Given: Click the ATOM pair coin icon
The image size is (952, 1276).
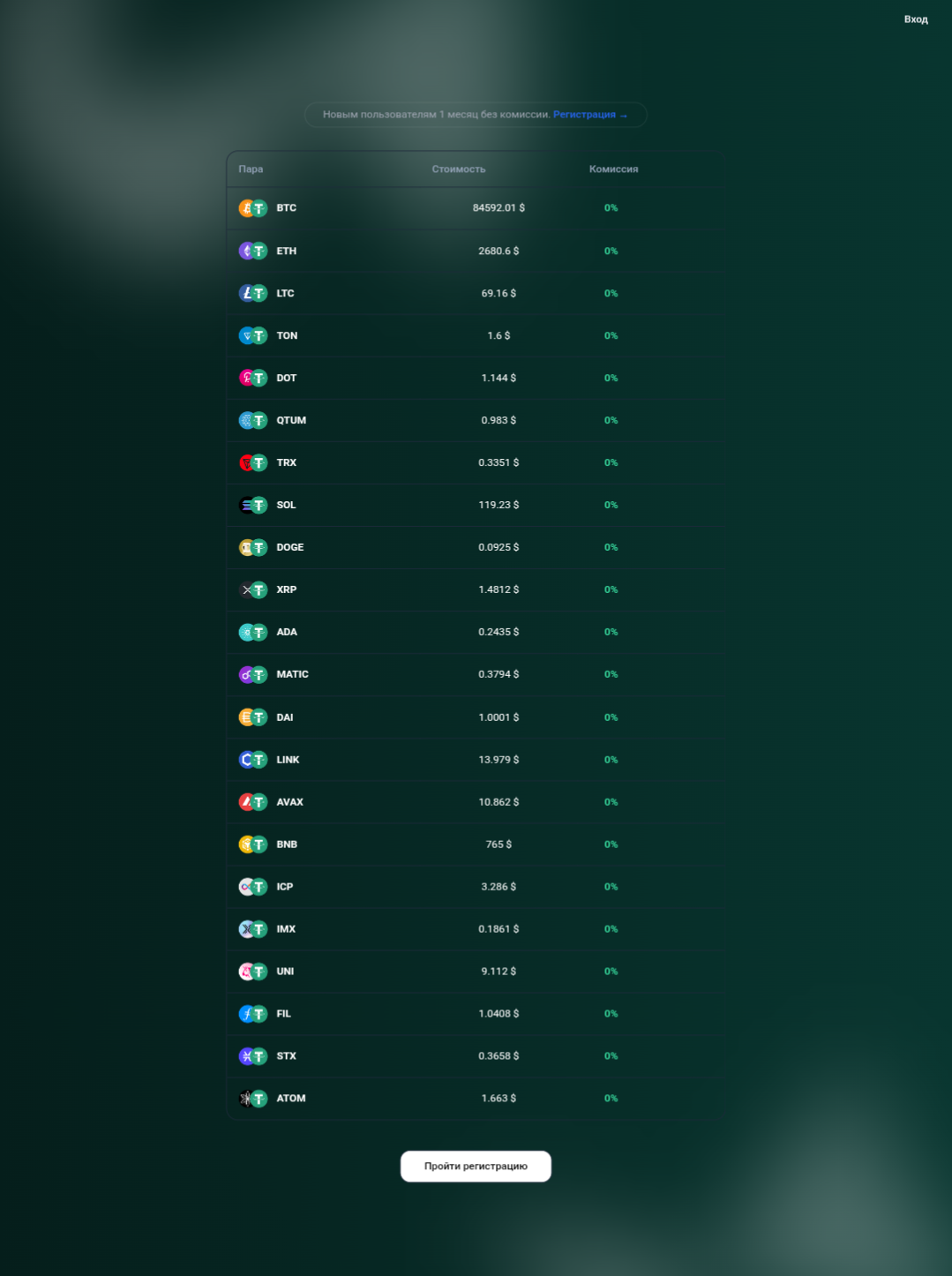Looking at the screenshot, I should tap(252, 1099).
